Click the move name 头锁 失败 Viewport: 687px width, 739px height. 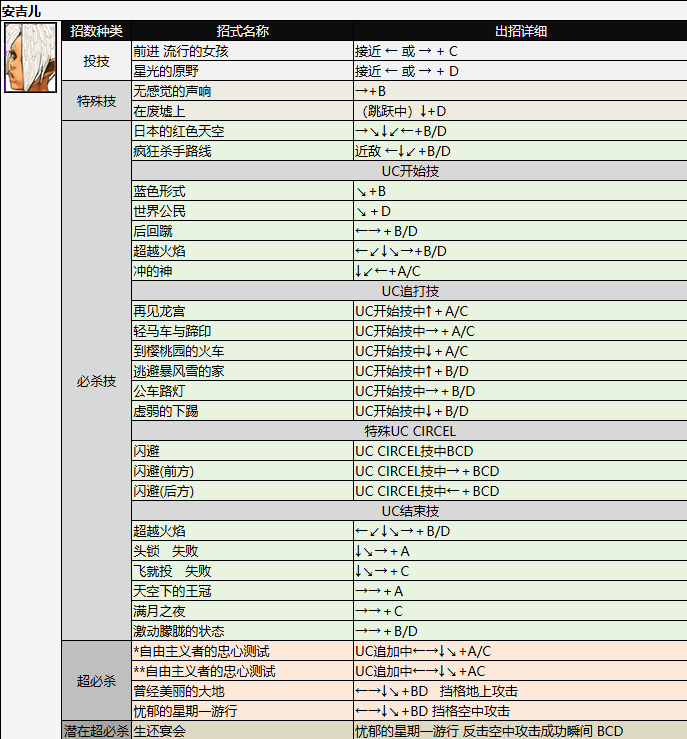click(166, 551)
